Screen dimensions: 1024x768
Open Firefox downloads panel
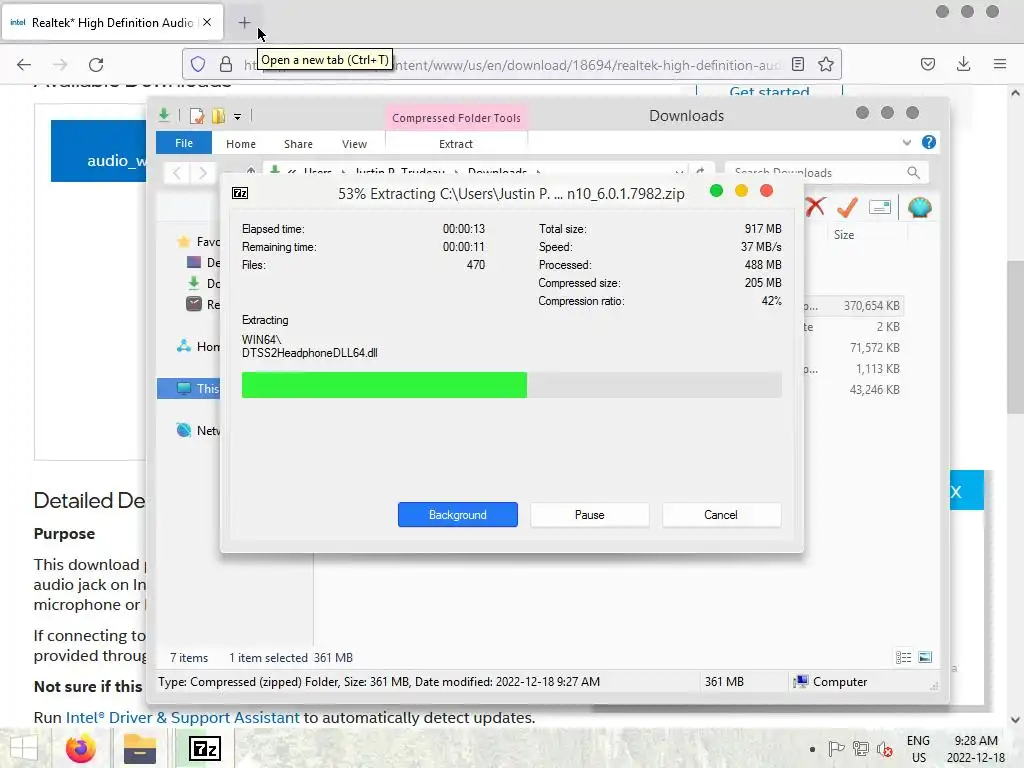point(963,64)
